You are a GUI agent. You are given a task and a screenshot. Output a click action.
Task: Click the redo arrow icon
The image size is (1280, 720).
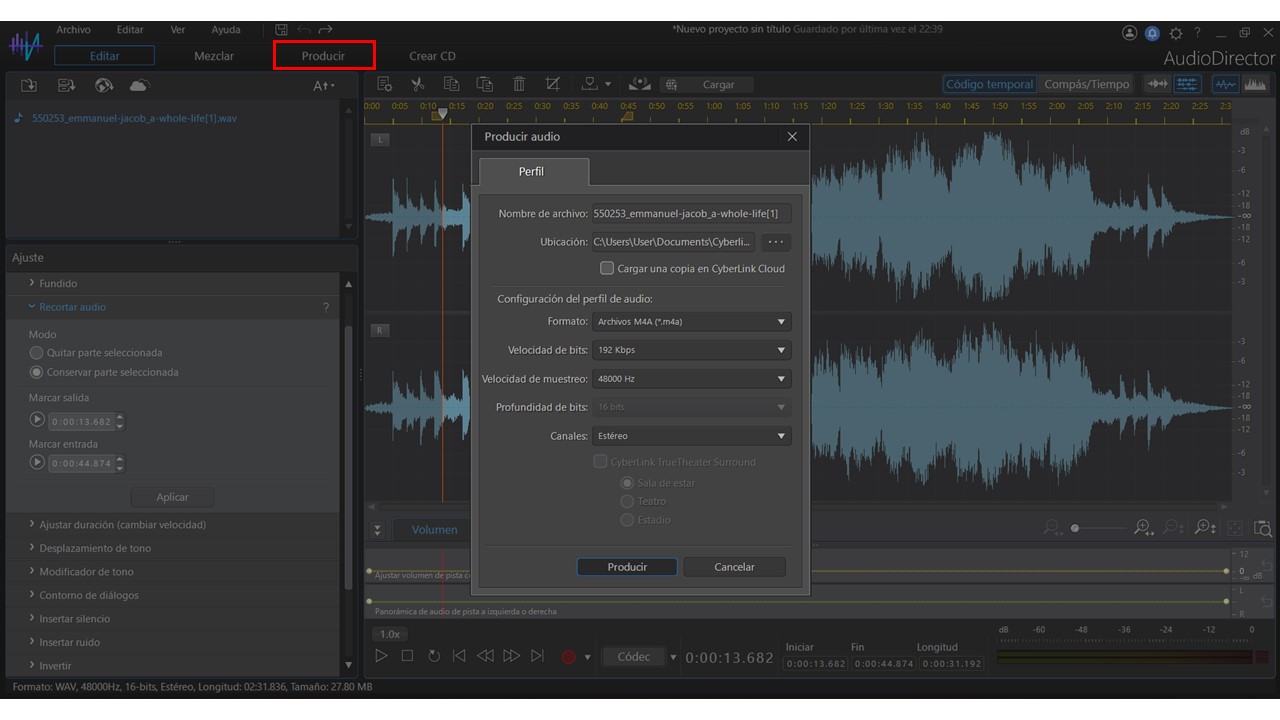click(x=325, y=30)
